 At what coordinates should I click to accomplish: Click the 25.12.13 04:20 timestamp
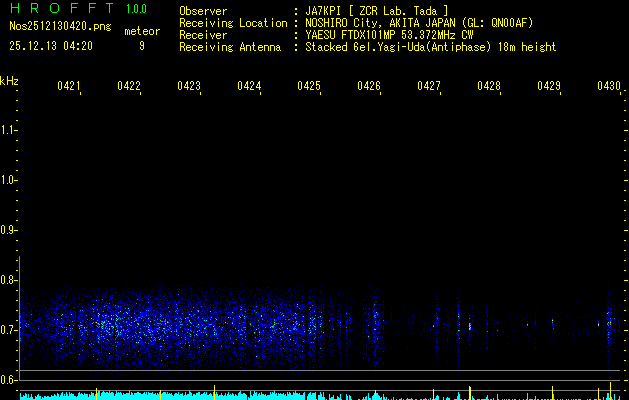pos(50,46)
